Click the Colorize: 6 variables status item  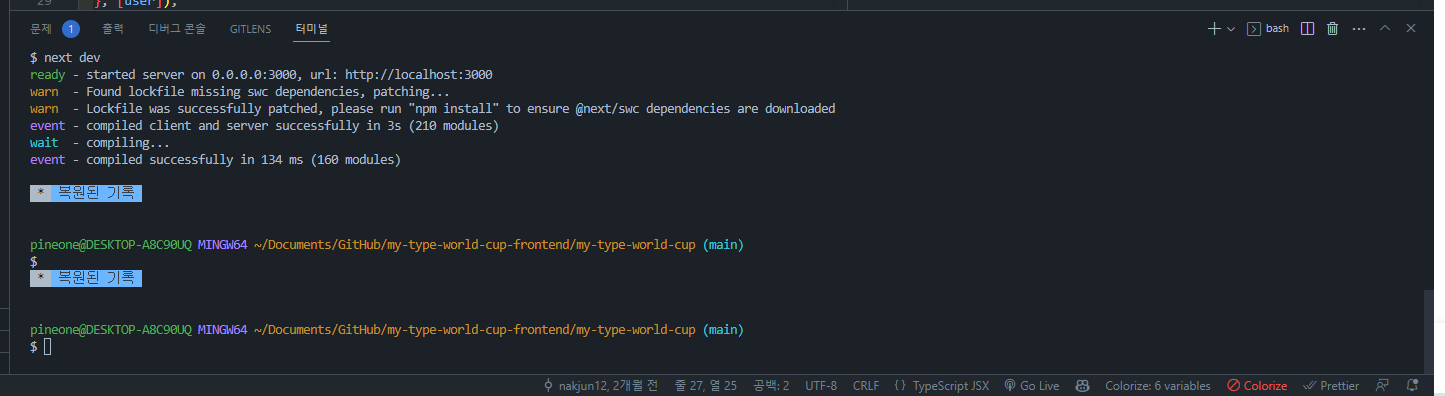(x=1157, y=386)
